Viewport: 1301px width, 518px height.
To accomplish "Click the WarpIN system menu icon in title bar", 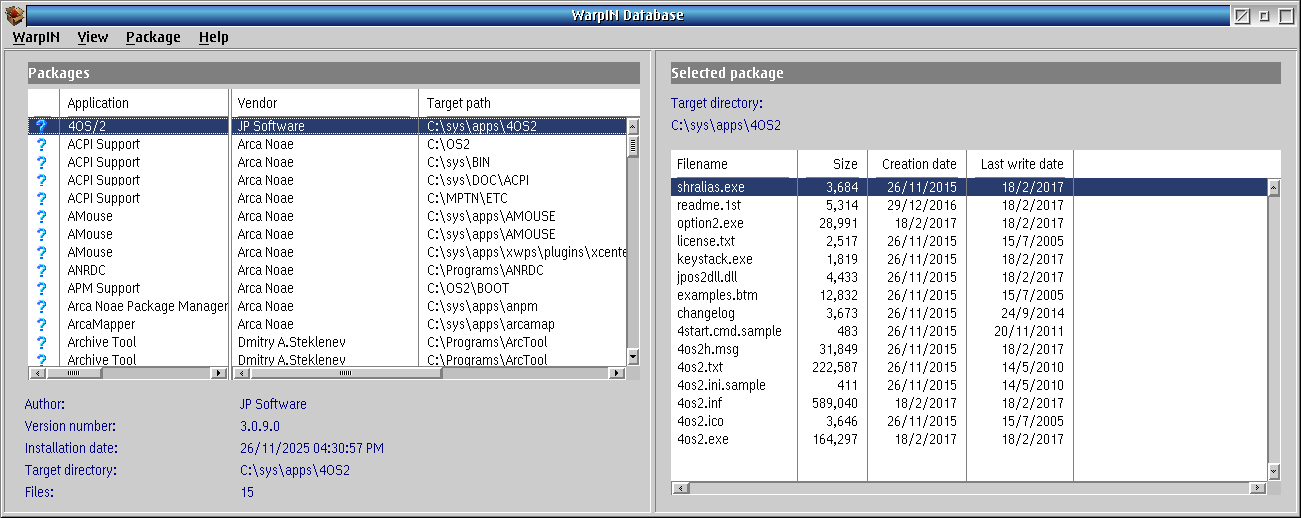I will click(15, 15).
